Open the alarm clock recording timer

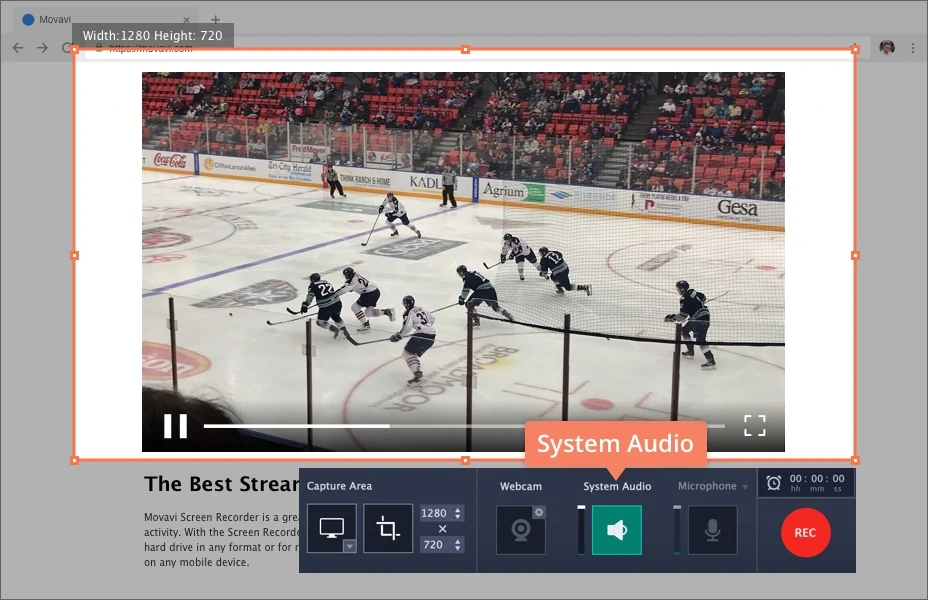774,483
